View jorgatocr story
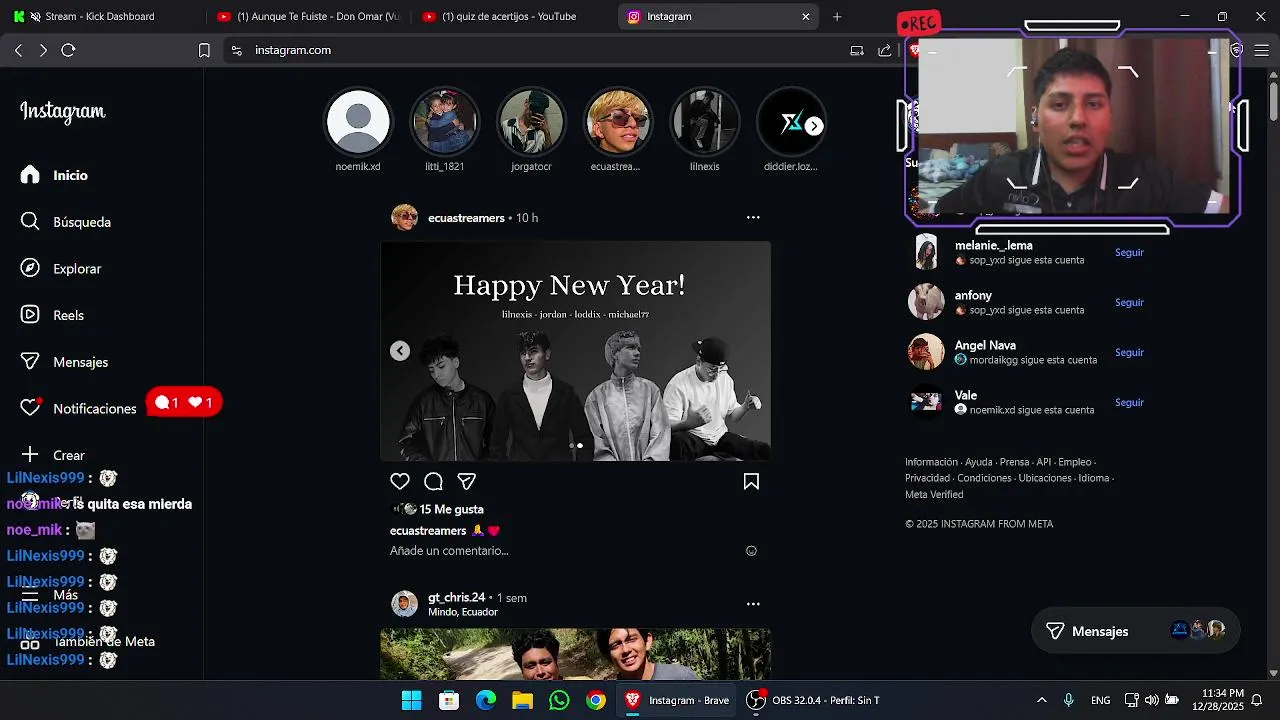 point(531,122)
